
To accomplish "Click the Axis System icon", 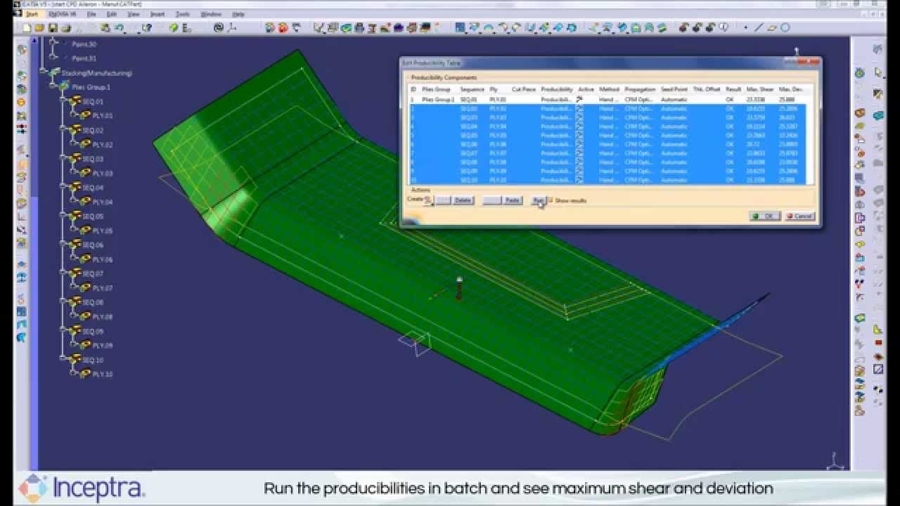I will (x=232, y=28).
